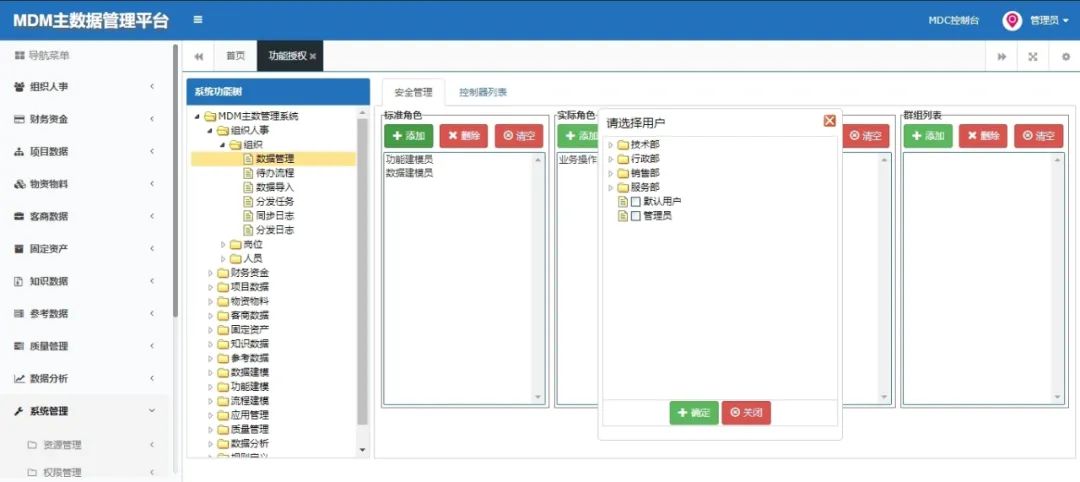This screenshot has height=482, width=1080.
Task: Click 添加 button under 标准角色
Action: (408, 136)
